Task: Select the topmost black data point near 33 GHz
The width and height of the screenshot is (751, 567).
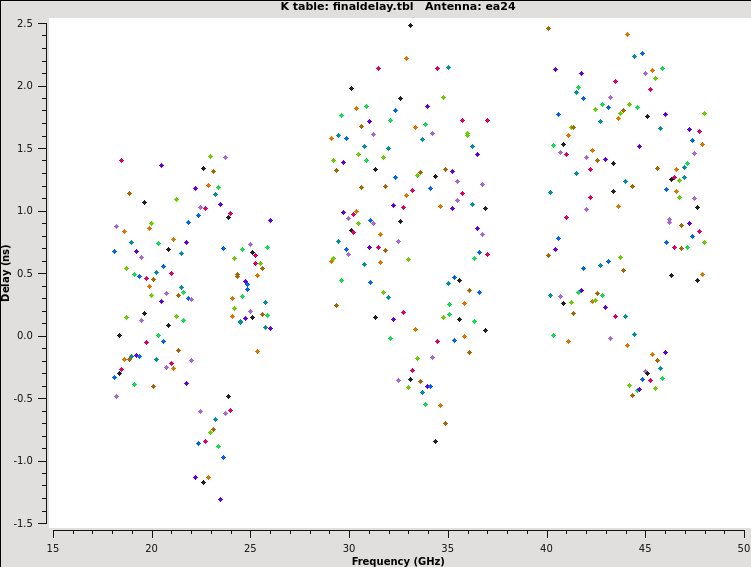Action: tap(410, 26)
